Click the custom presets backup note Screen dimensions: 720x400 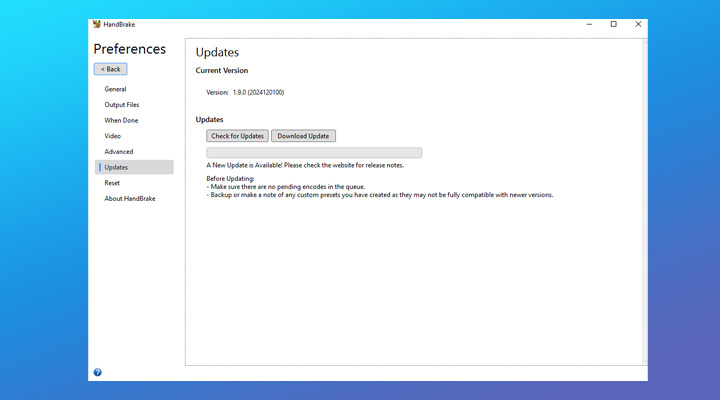coord(380,195)
